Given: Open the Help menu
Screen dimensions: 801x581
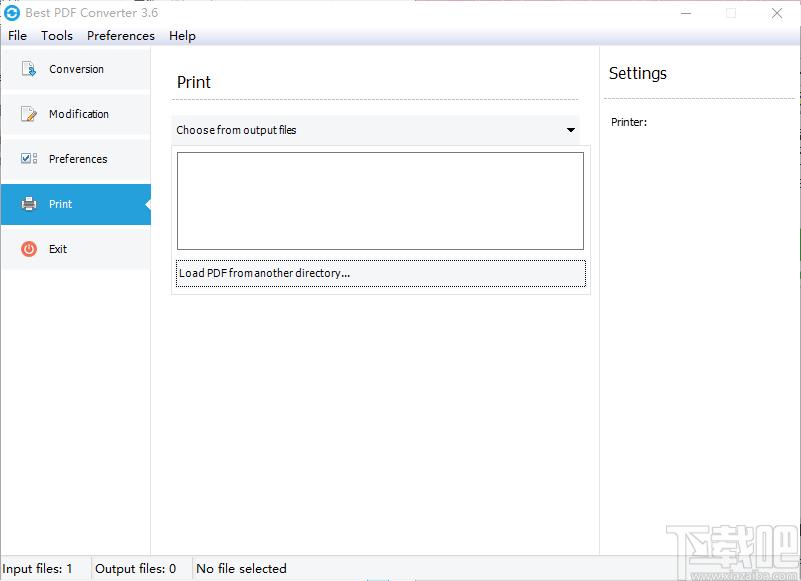Looking at the screenshot, I should (x=182, y=36).
